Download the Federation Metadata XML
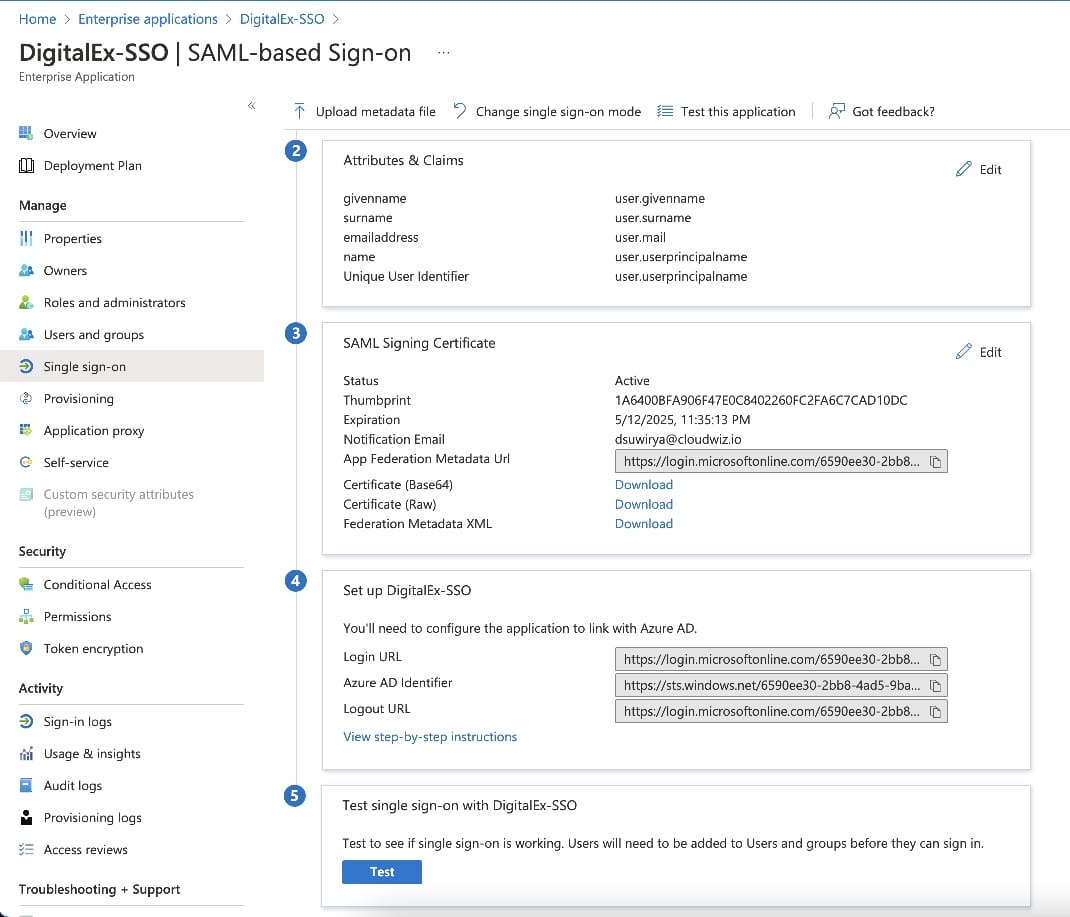 click(x=643, y=524)
